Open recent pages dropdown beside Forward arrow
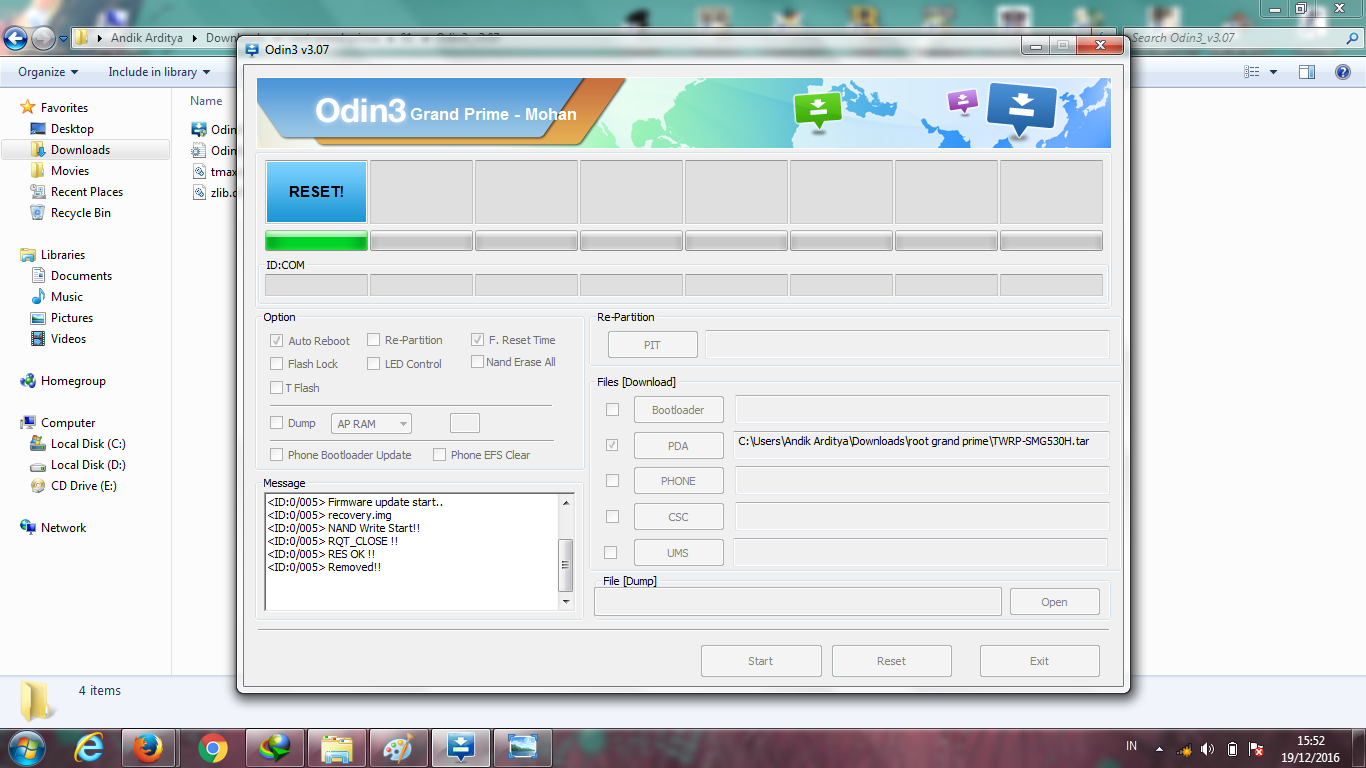 click(63, 39)
